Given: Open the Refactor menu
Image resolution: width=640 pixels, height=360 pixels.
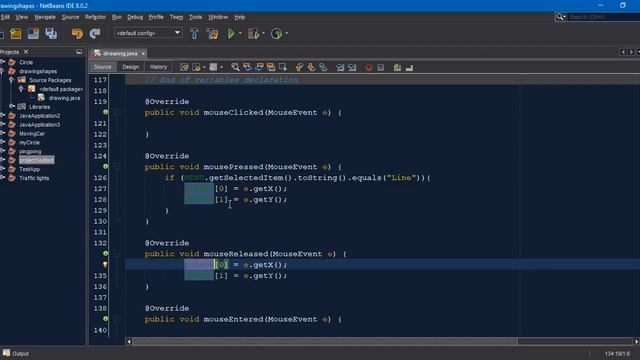Looking at the screenshot, I should pos(96,17).
